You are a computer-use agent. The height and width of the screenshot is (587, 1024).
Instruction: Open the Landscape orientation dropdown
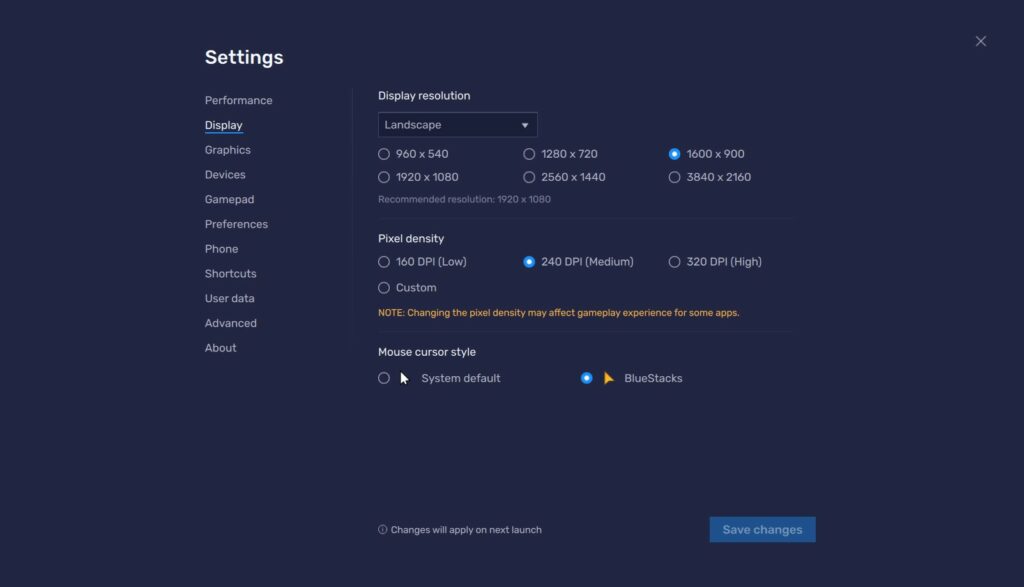(457, 124)
